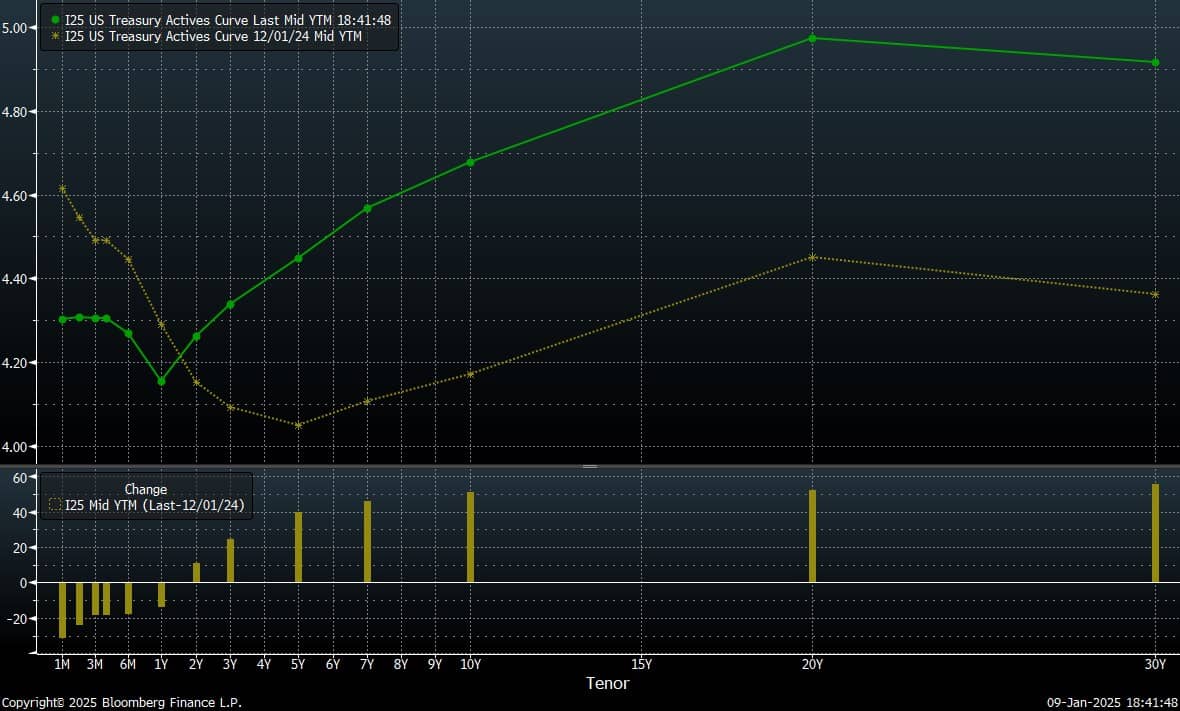1180x711 pixels.
Task: Click the Bloomberg Finance copyright text
Action: pyautogui.click(x=121, y=702)
